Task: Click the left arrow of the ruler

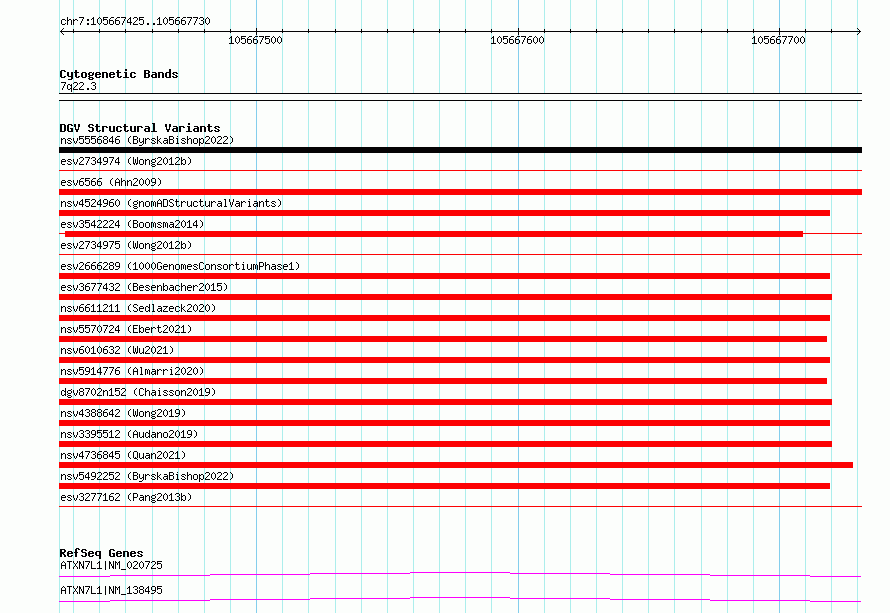Action: [62, 32]
